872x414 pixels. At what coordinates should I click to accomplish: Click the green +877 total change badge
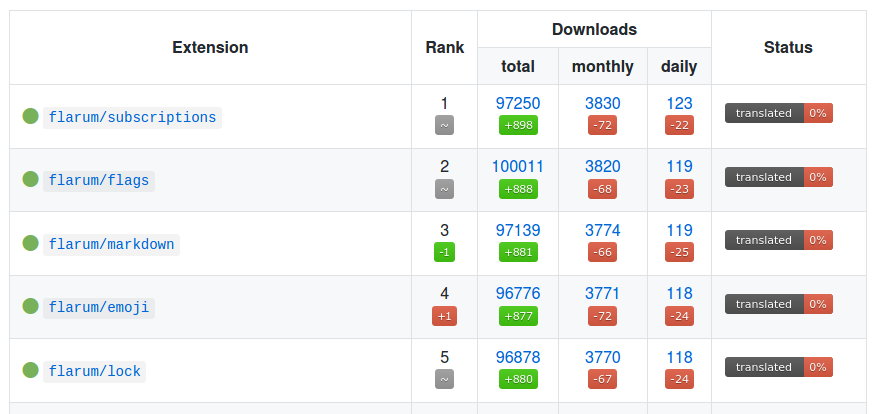coord(518,316)
